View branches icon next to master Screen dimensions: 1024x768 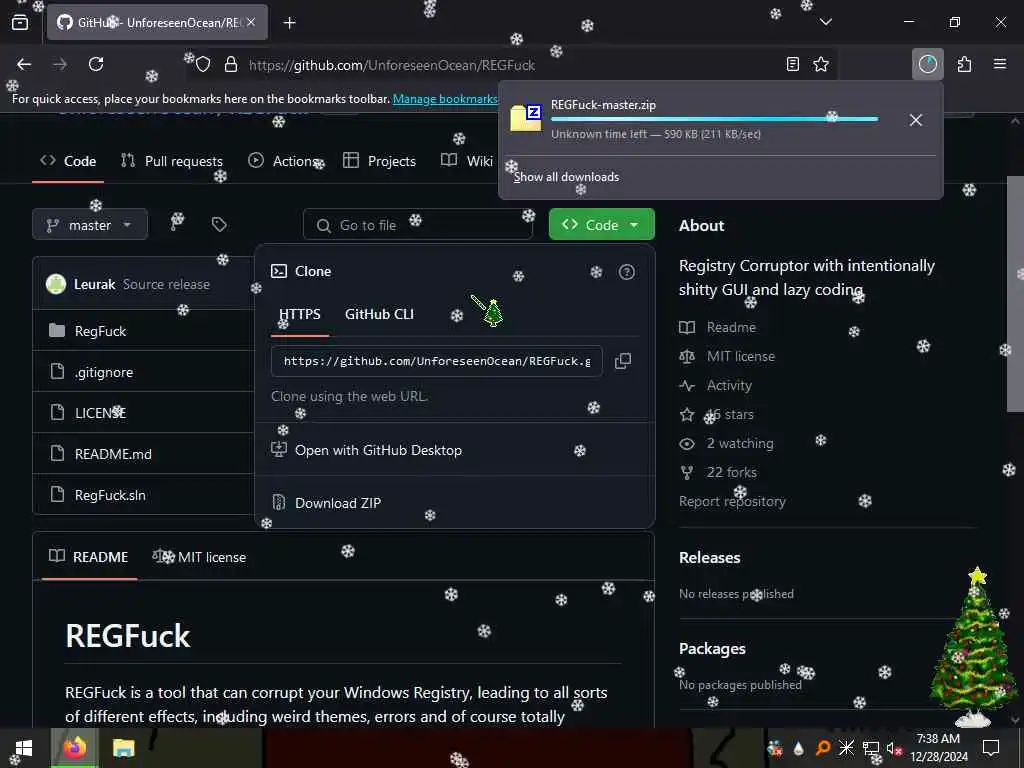tap(177, 224)
